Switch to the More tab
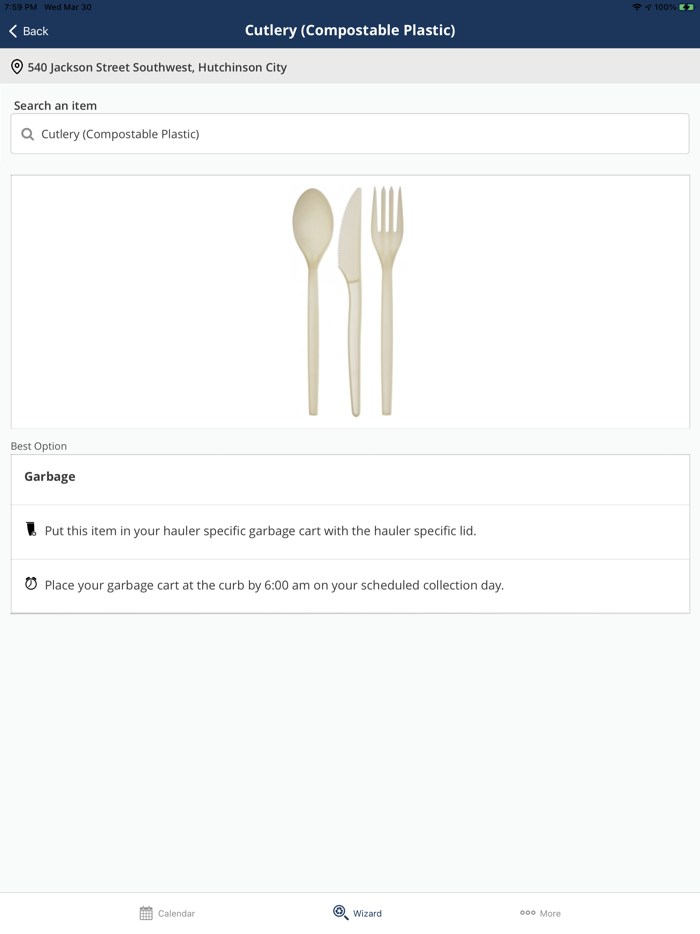Viewport: 700px width, 934px height. (540, 913)
